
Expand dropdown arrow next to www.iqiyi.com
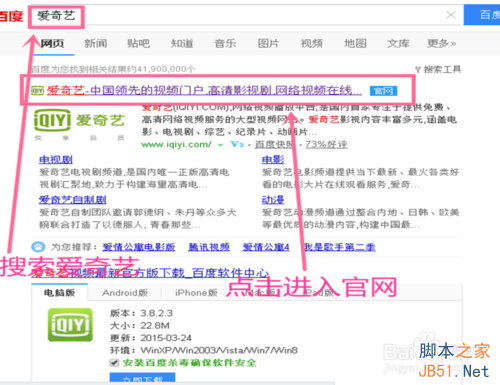click(x=220, y=145)
